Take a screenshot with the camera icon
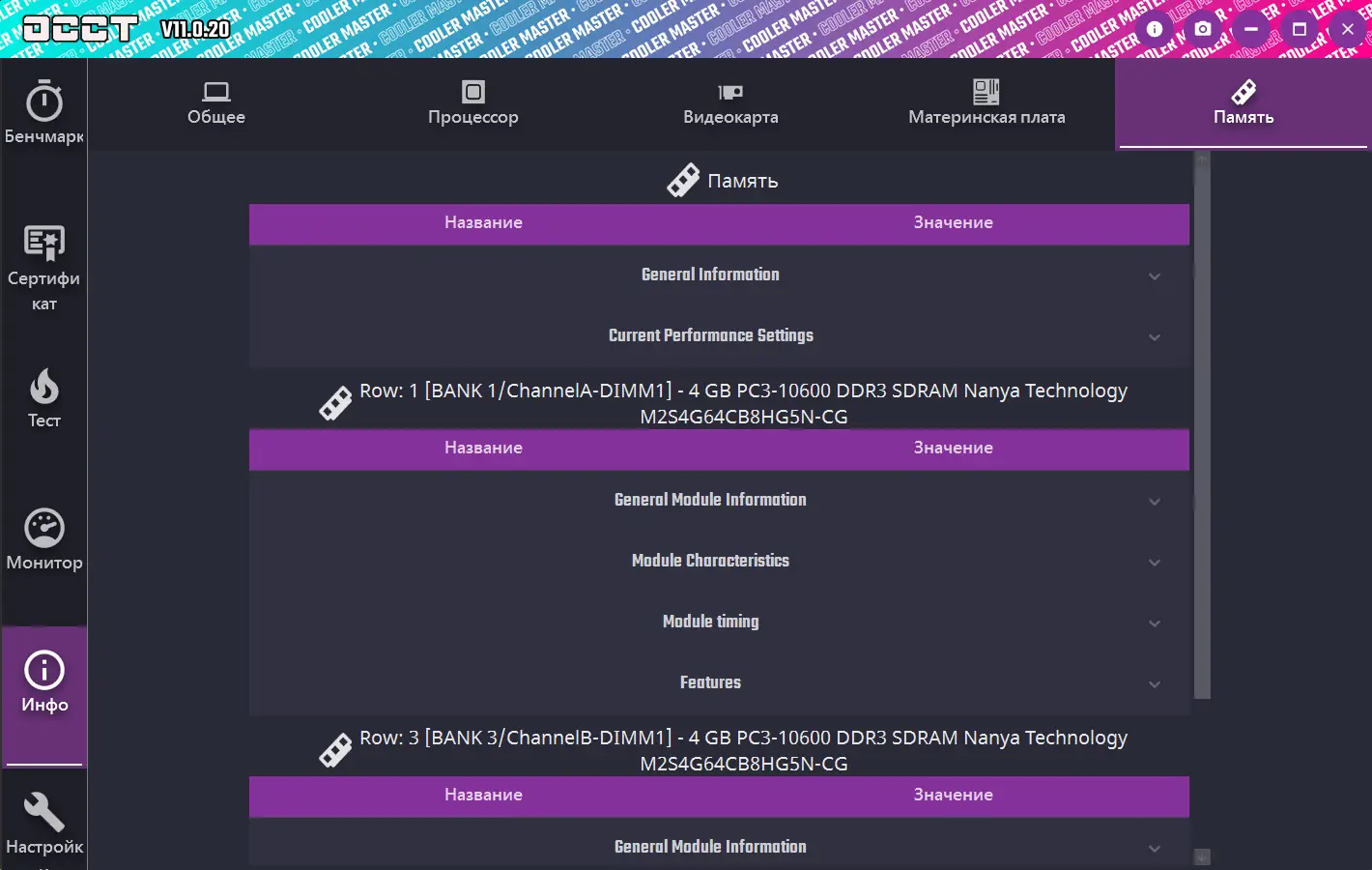Image resolution: width=1372 pixels, height=870 pixels. [x=1203, y=29]
